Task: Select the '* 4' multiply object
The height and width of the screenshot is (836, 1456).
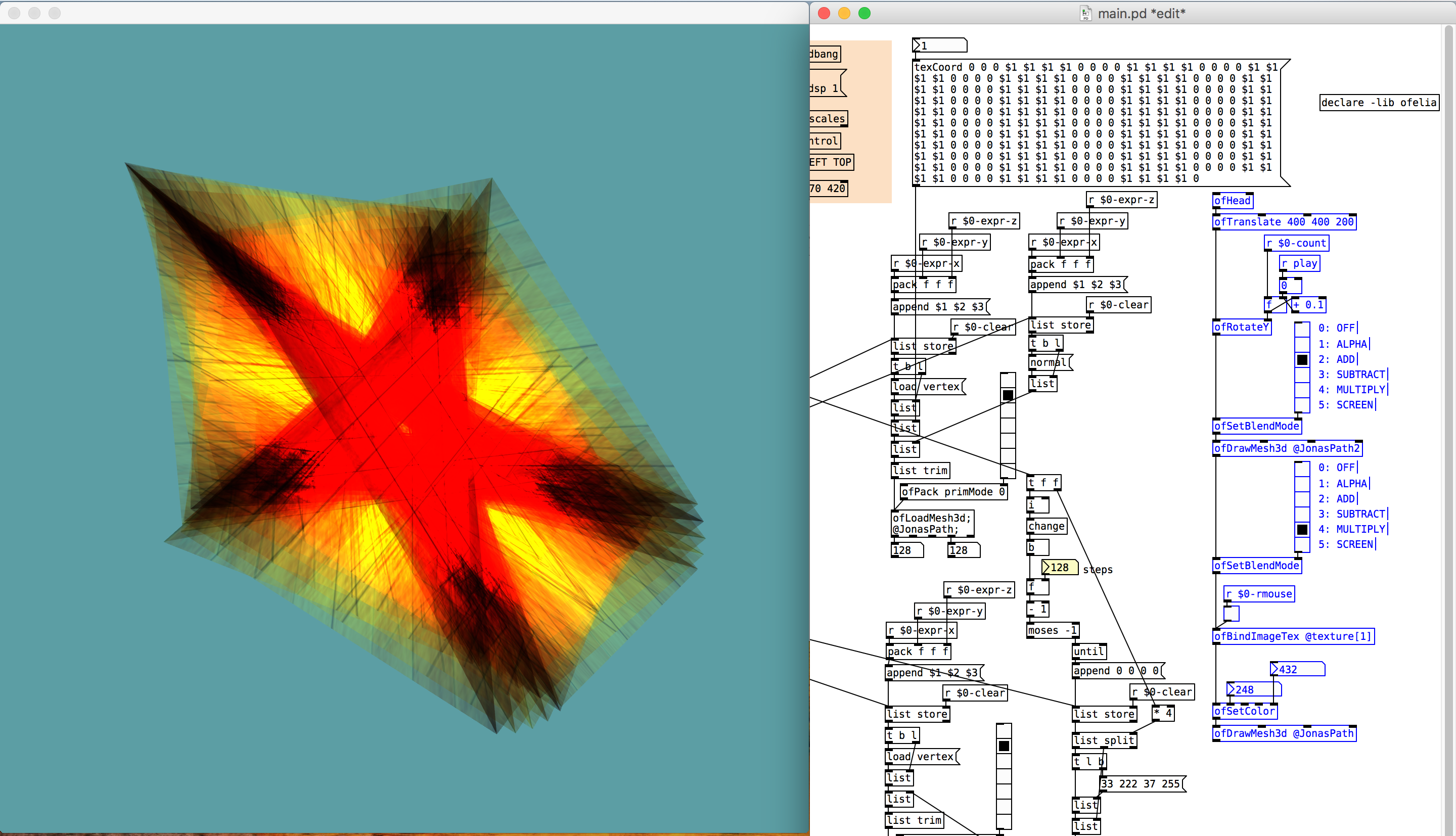Action: click(x=1163, y=713)
